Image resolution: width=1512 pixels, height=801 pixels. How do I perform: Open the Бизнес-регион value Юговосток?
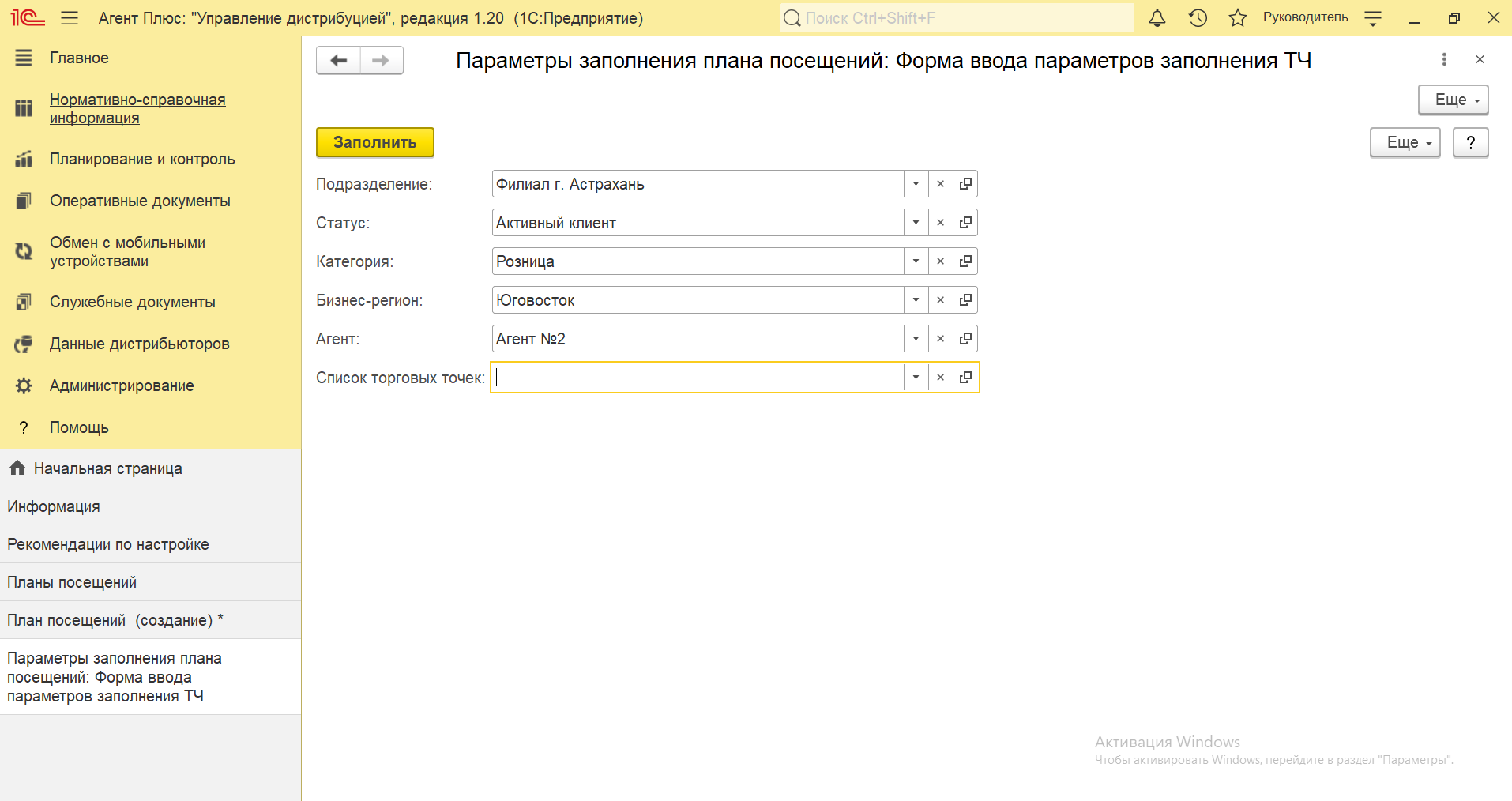click(965, 300)
